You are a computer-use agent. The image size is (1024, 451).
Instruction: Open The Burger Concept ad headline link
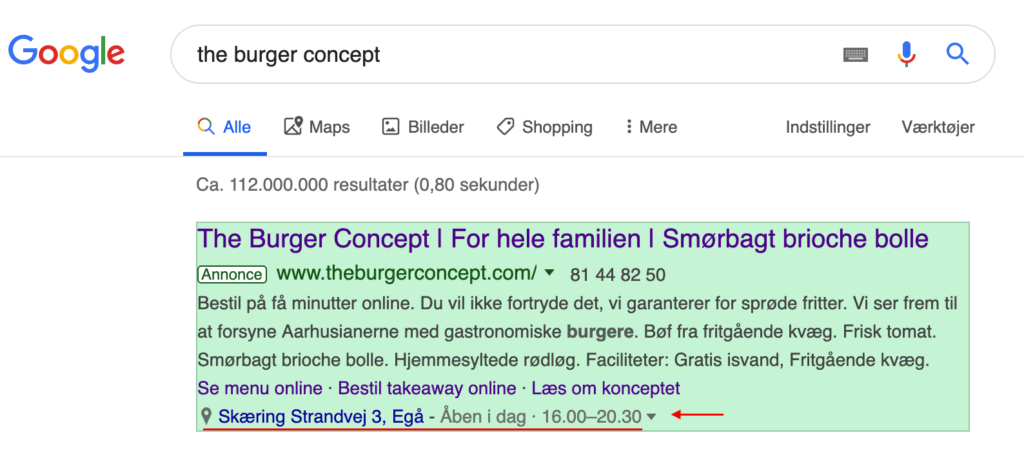562,239
